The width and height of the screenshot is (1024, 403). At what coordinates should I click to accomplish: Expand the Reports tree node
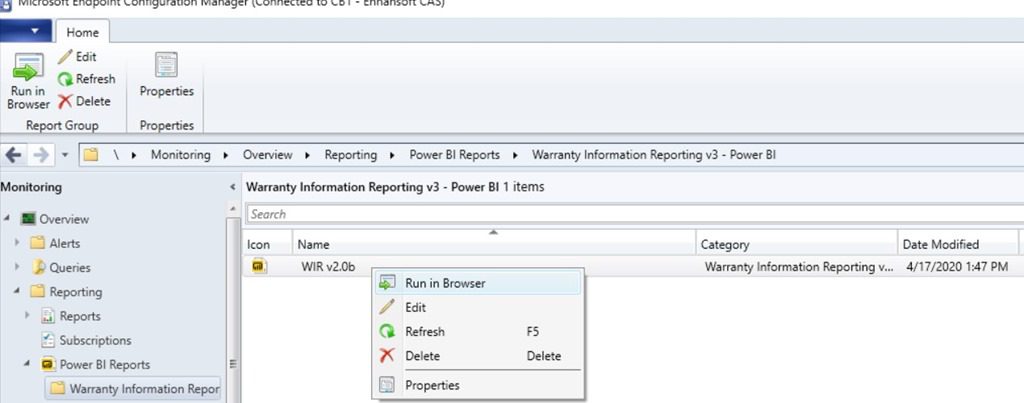point(29,316)
